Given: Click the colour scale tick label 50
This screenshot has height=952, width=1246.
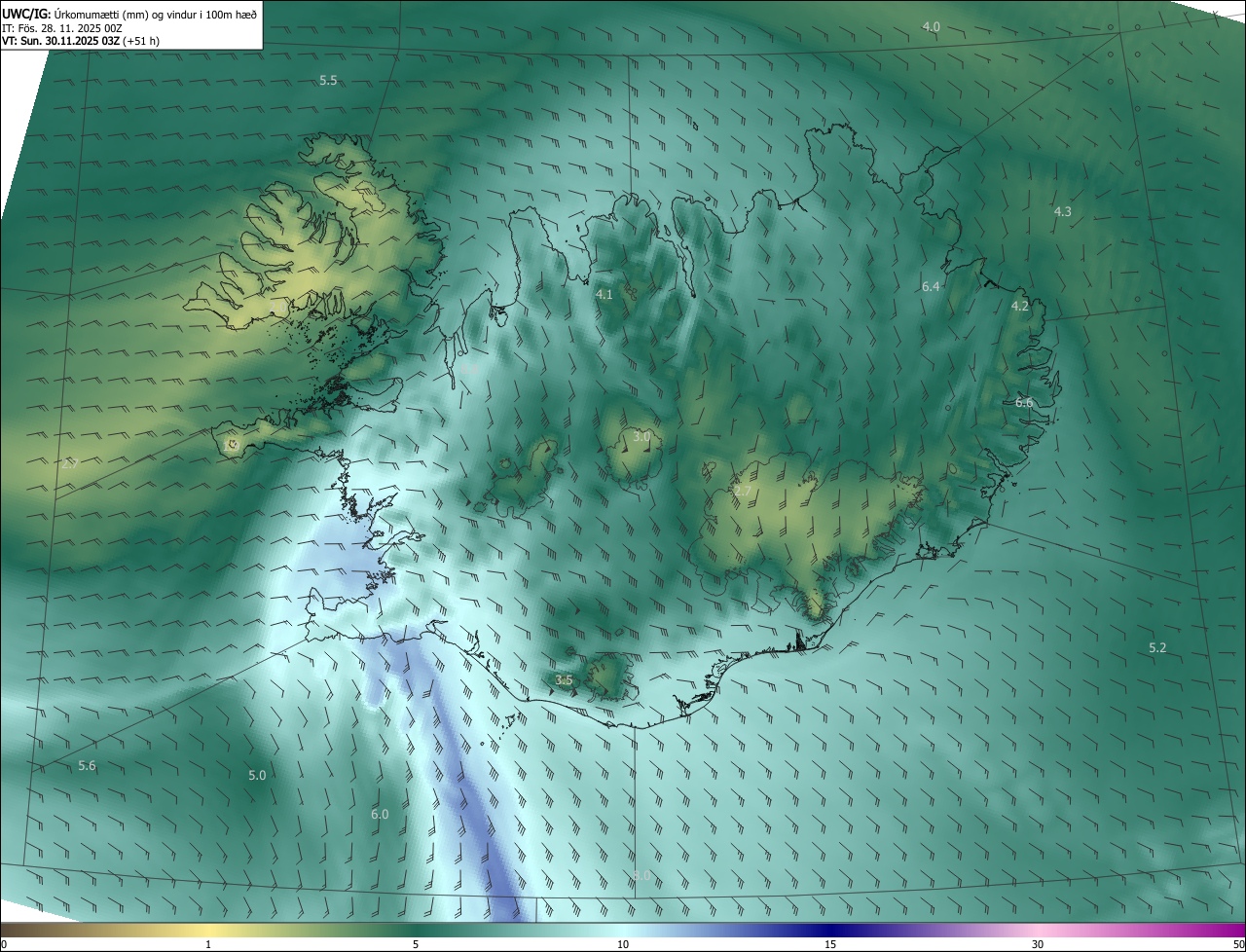Looking at the screenshot, I should pos(1238,944).
